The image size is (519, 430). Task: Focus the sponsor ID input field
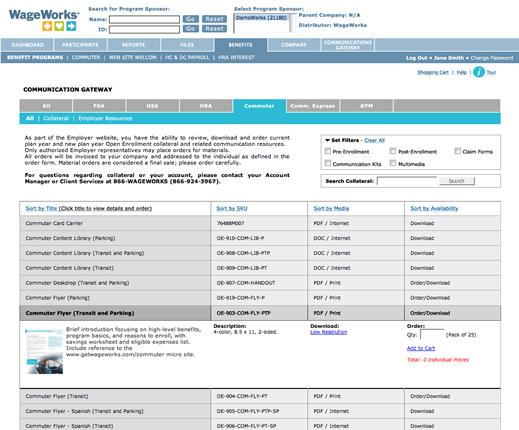(144, 30)
